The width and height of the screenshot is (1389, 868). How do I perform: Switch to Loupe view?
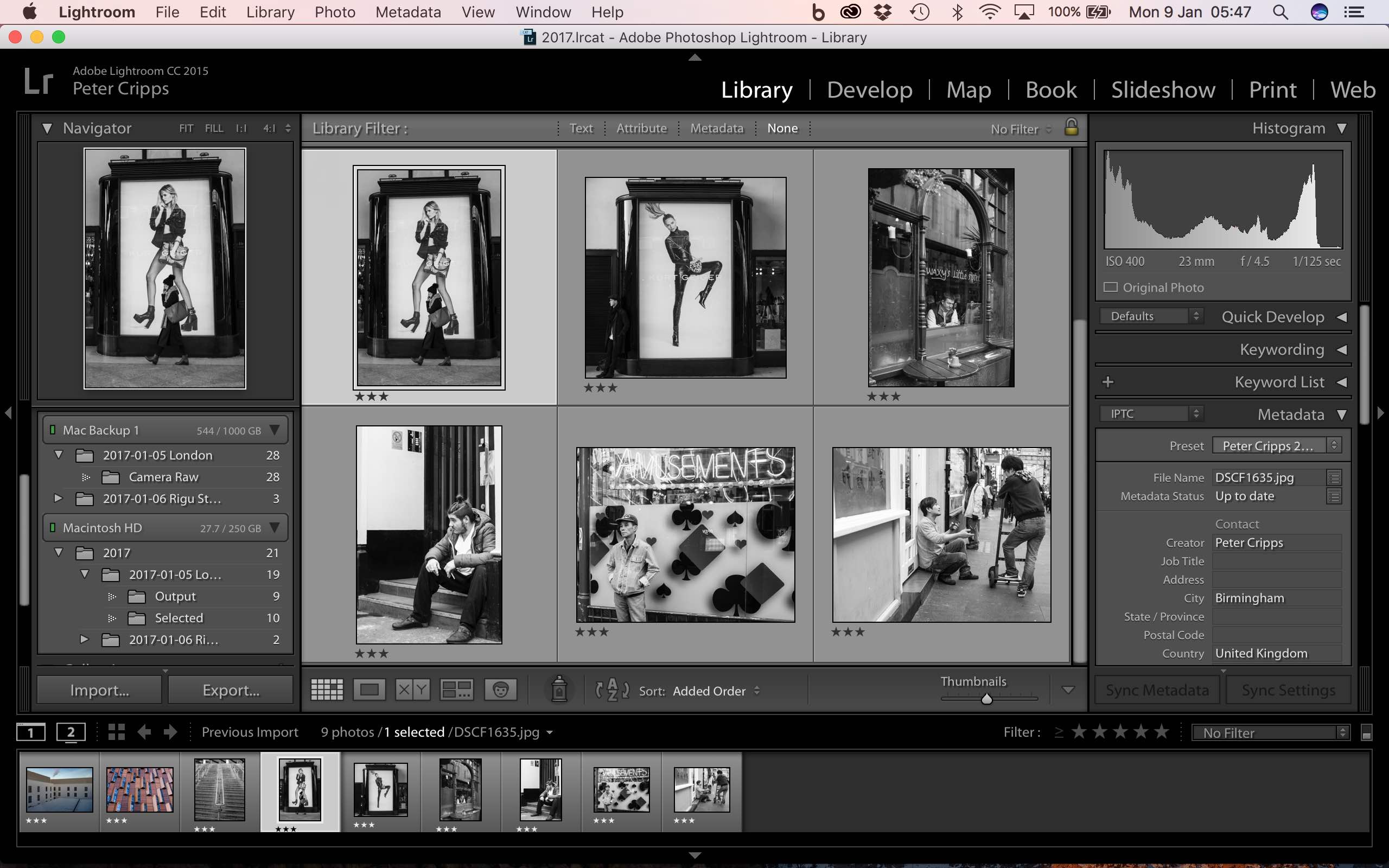[x=368, y=689]
